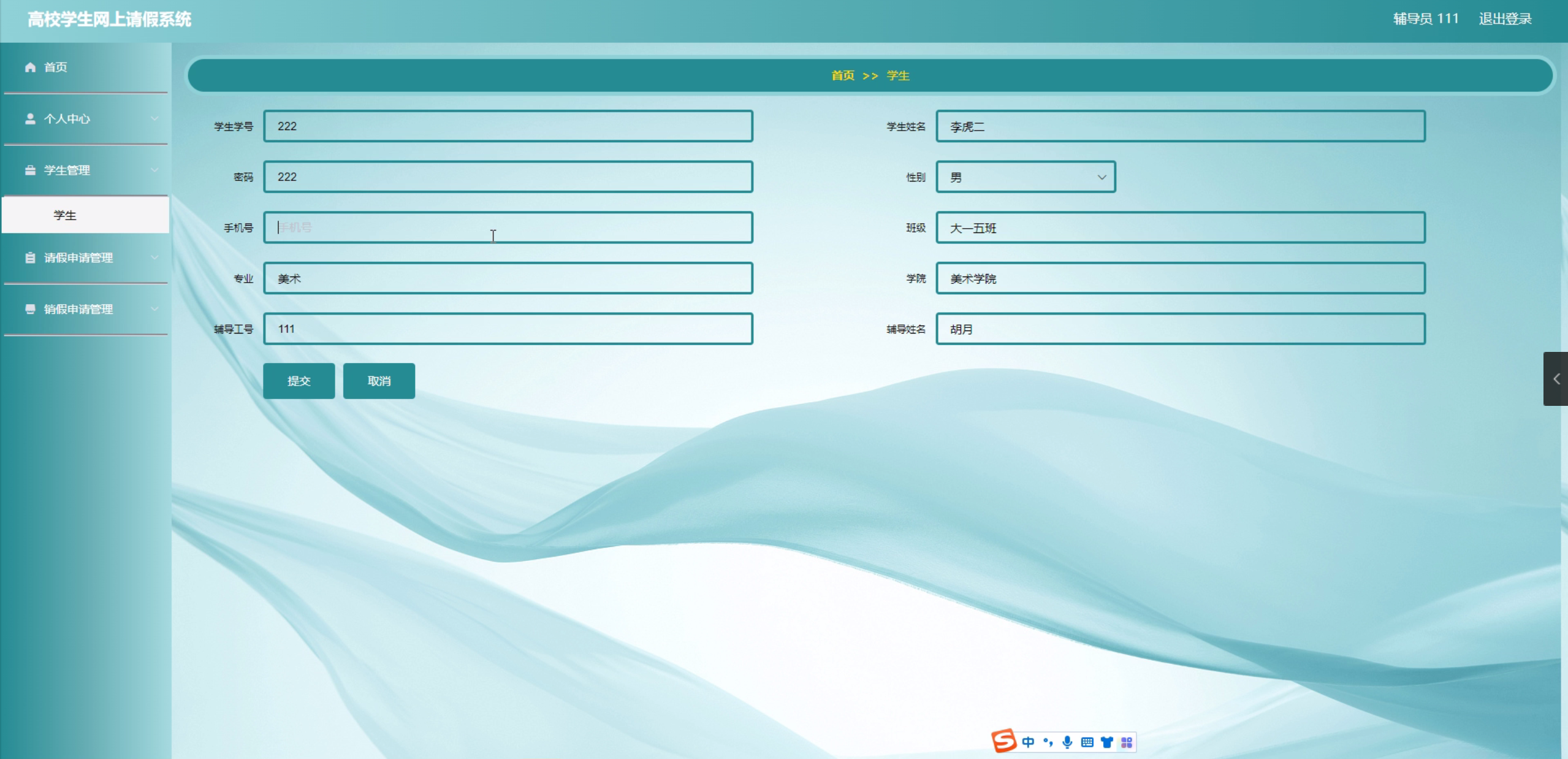1568x759 pixels.
Task: Click the Sogou input method S logo
Action: (x=1003, y=741)
